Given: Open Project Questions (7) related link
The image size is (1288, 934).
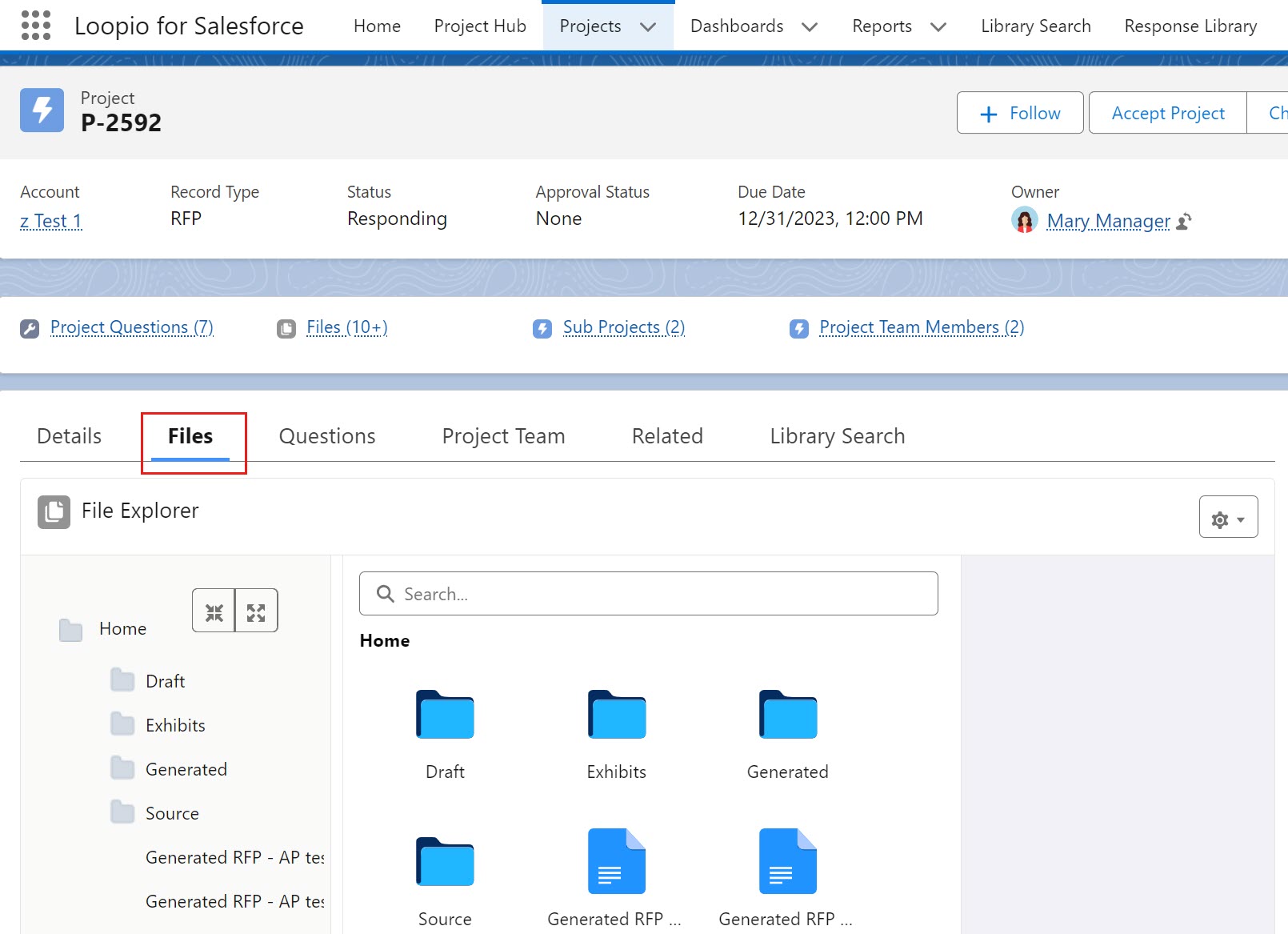Looking at the screenshot, I should [x=132, y=327].
